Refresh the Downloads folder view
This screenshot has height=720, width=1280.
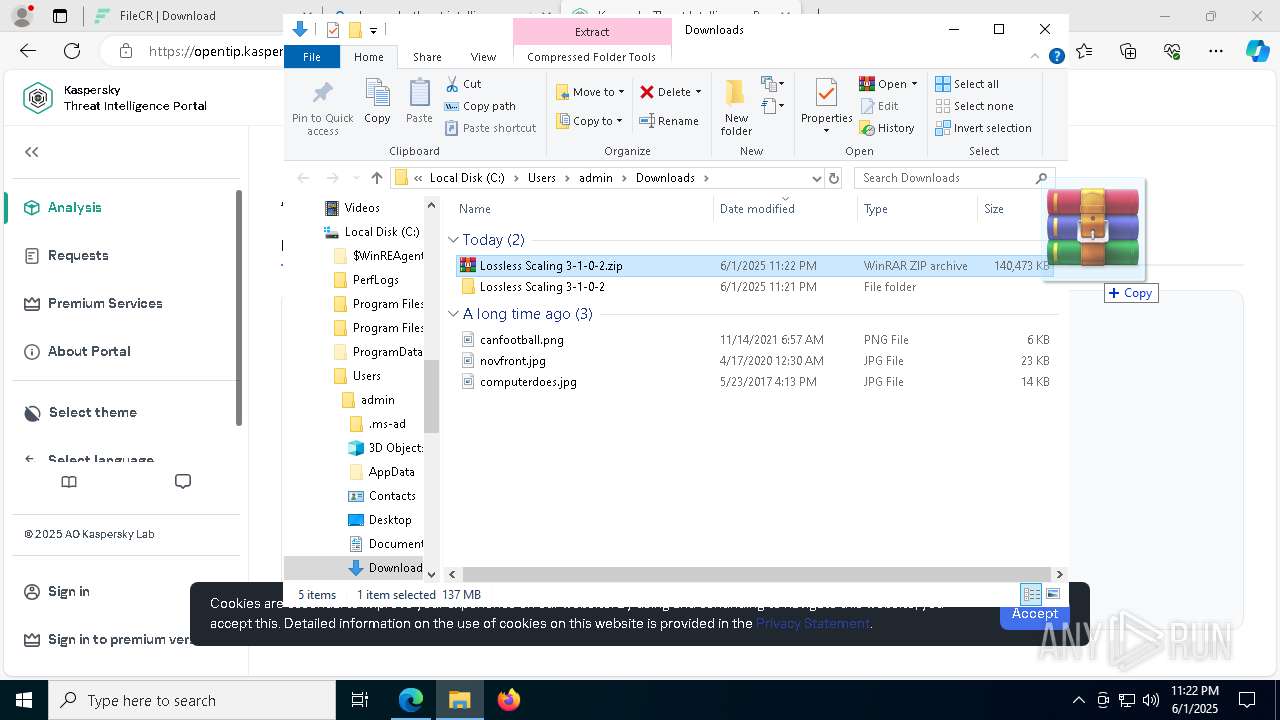click(x=834, y=178)
